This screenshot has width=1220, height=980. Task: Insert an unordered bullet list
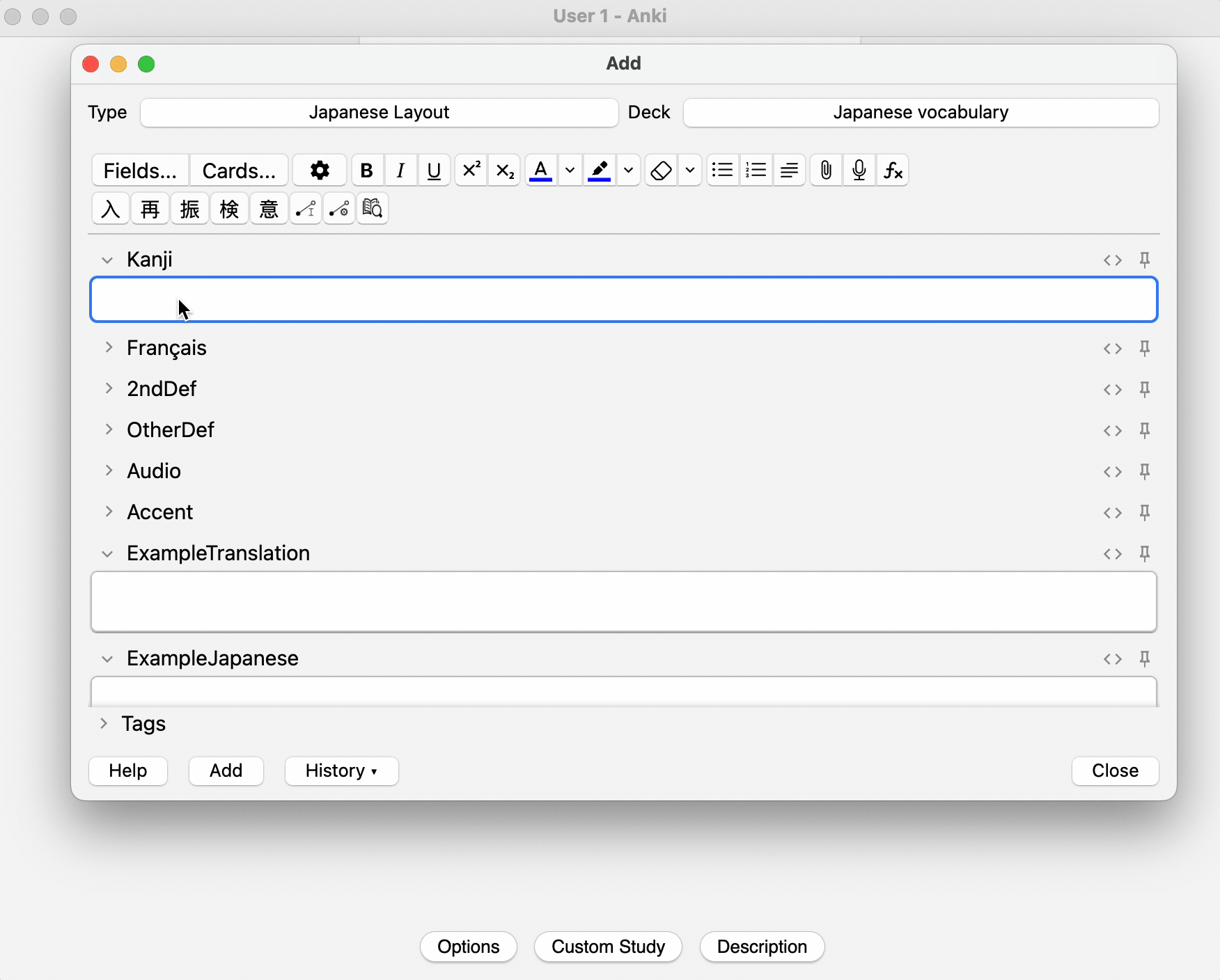click(723, 171)
